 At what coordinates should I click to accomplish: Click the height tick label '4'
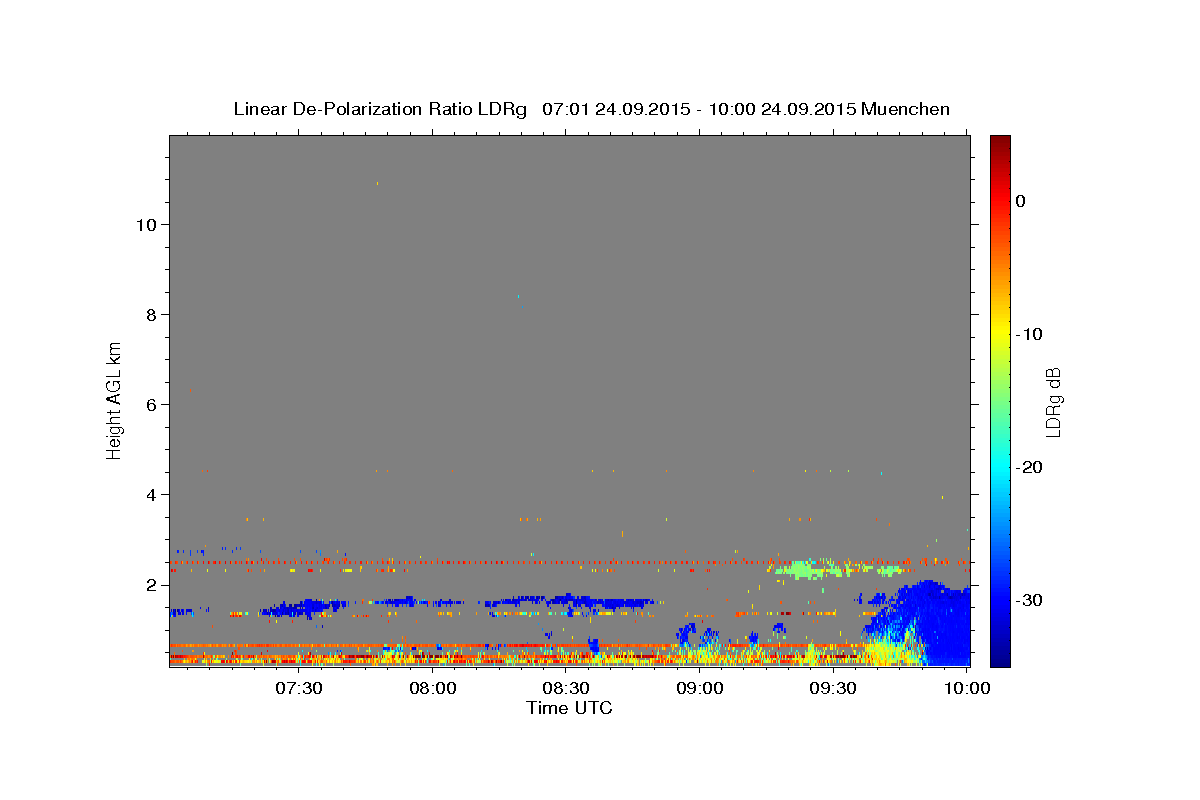pyautogui.click(x=150, y=494)
